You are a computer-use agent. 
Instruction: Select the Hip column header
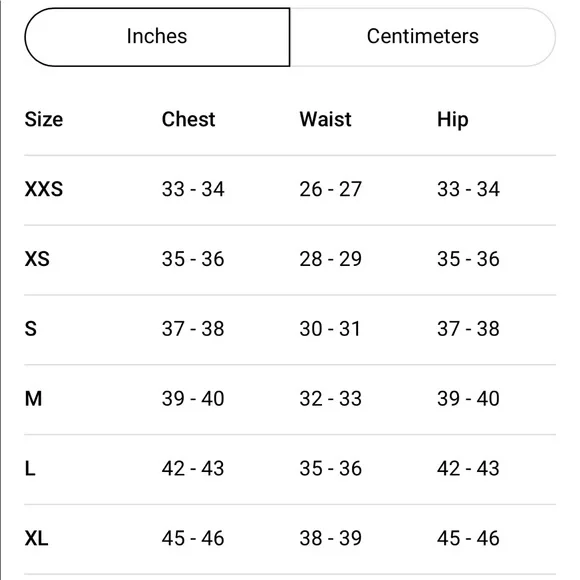click(x=453, y=120)
